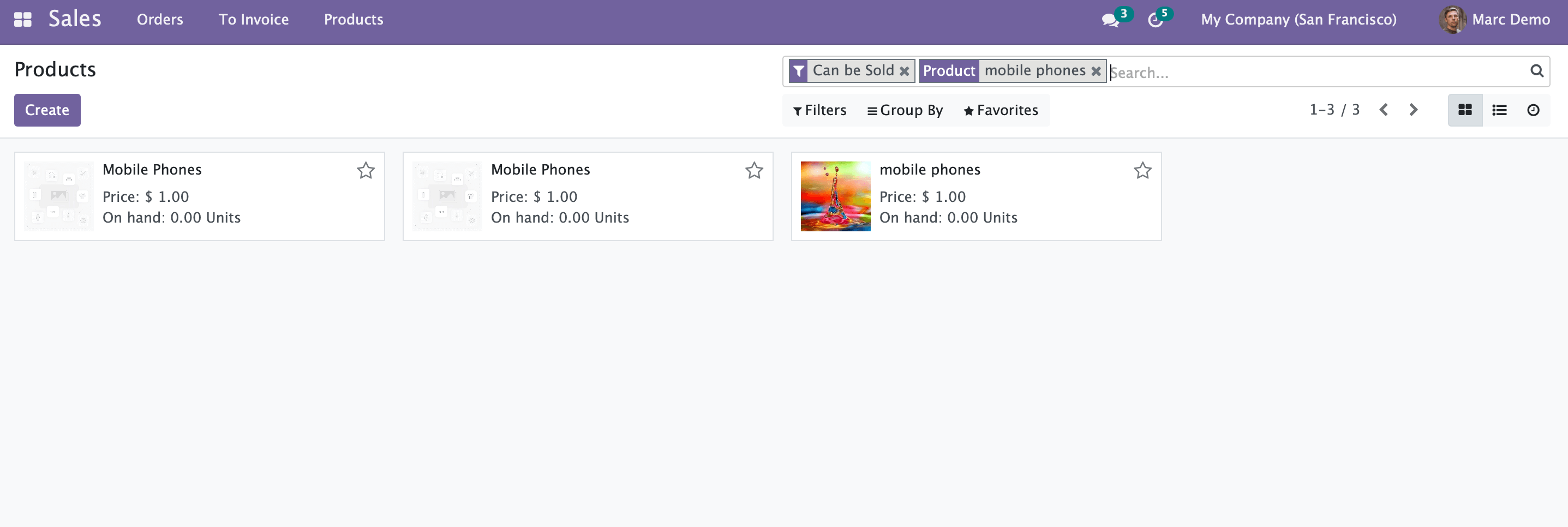This screenshot has height=527, width=1568.
Task: Expand the Filters dropdown
Action: [819, 110]
